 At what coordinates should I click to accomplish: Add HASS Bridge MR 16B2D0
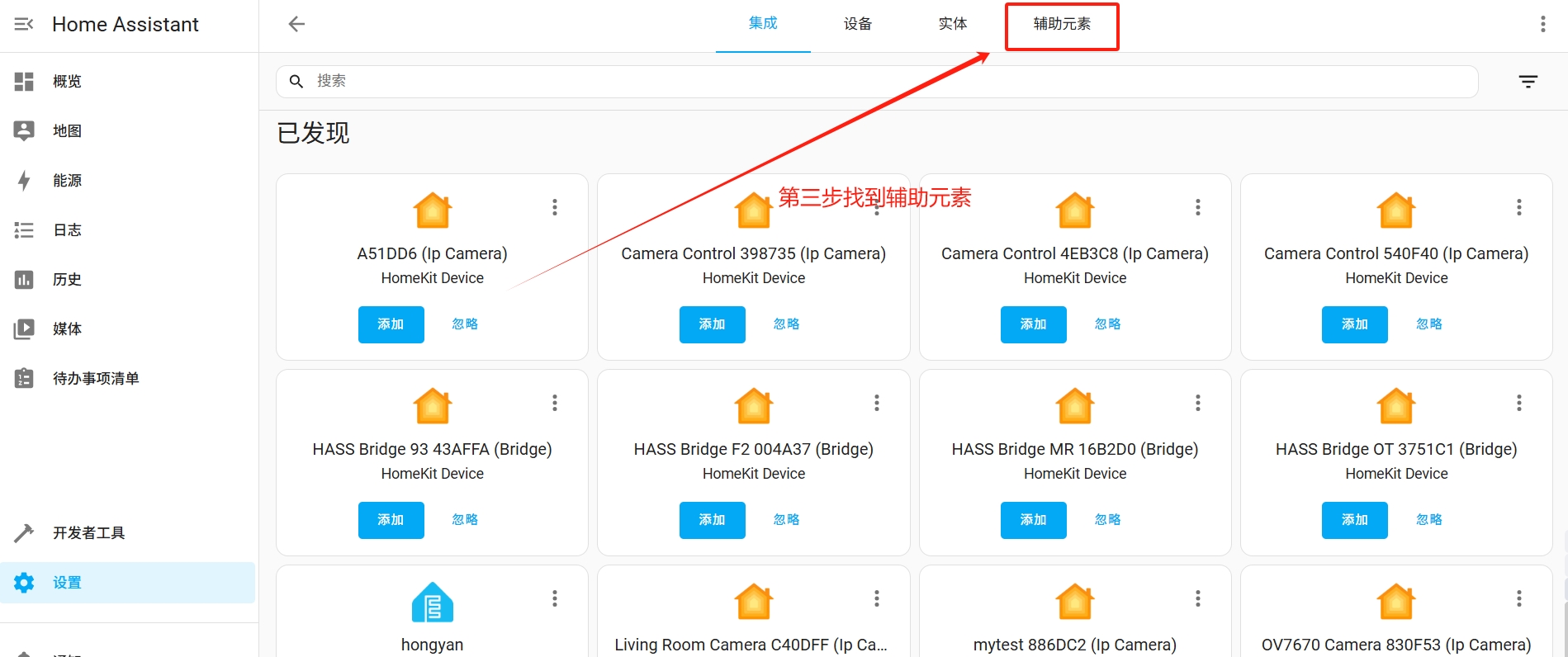click(x=1033, y=520)
